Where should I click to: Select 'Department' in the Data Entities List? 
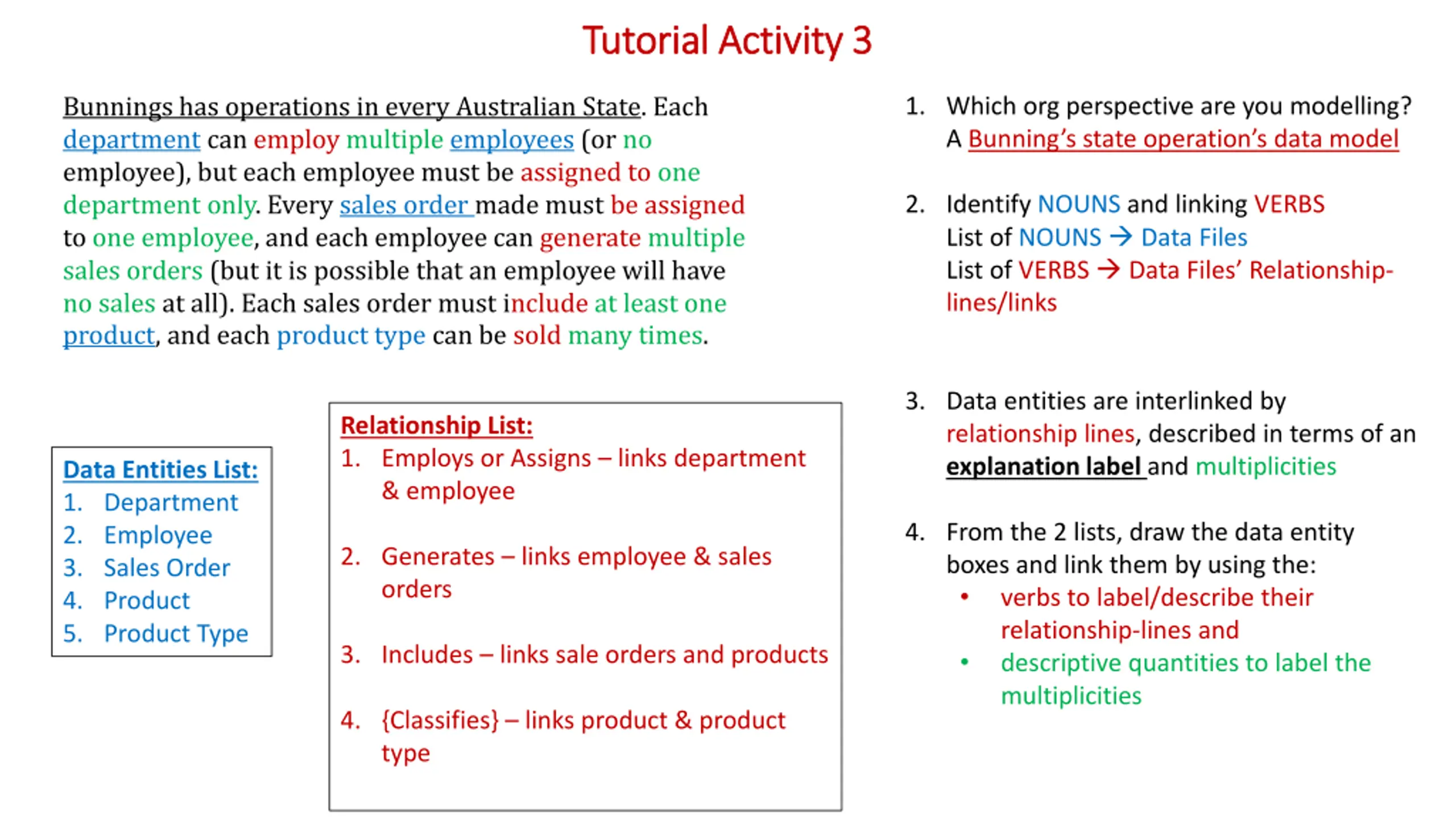[x=171, y=503]
